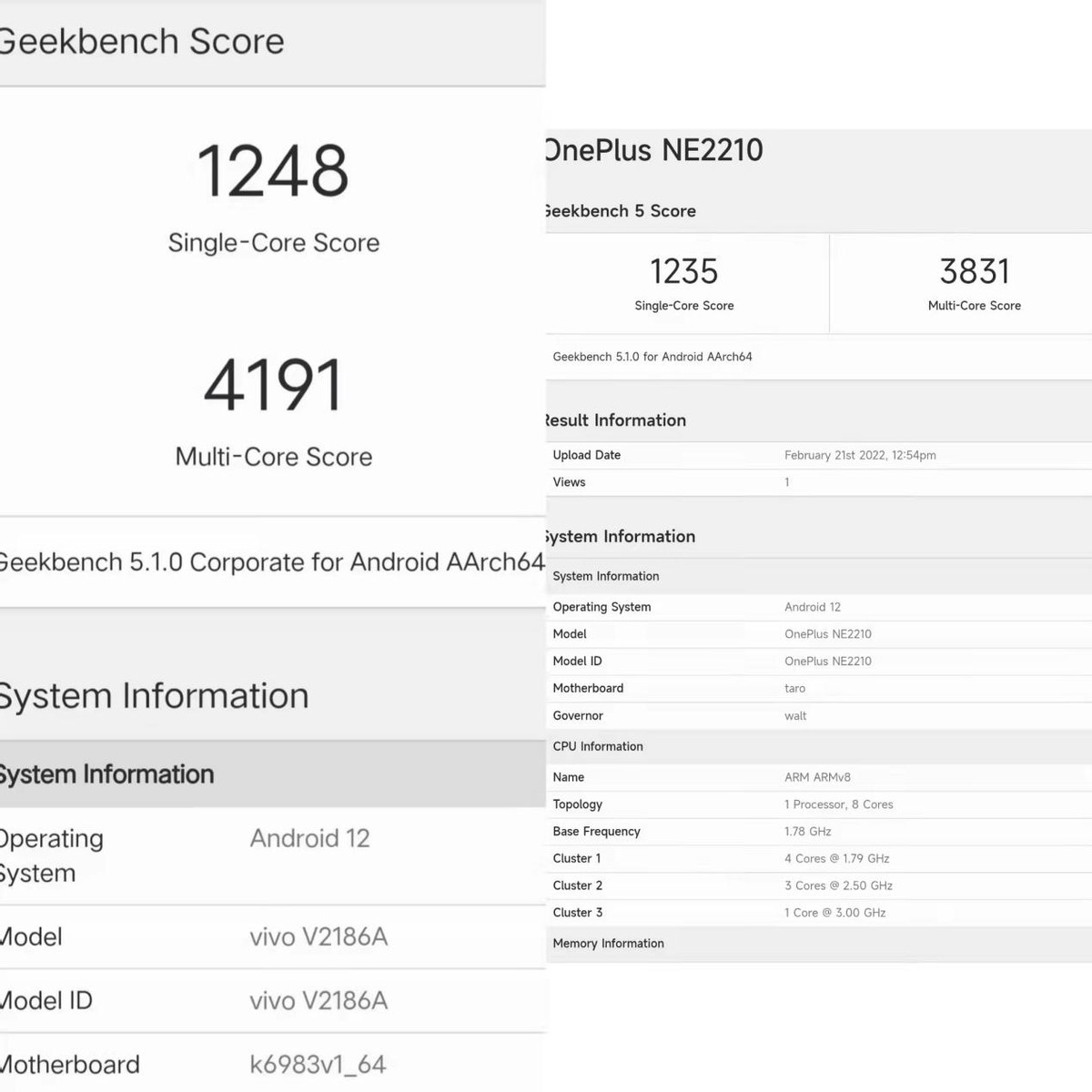Click the 'Result Information' heading
This screenshot has height=1092, width=1092.
(616, 420)
